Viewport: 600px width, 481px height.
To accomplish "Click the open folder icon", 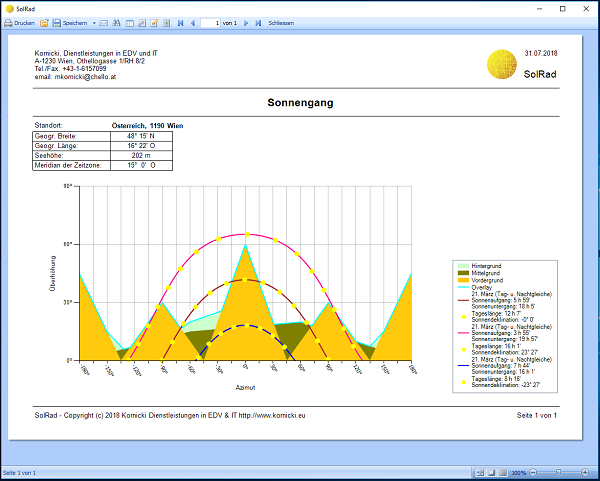I will click(x=44, y=22).
